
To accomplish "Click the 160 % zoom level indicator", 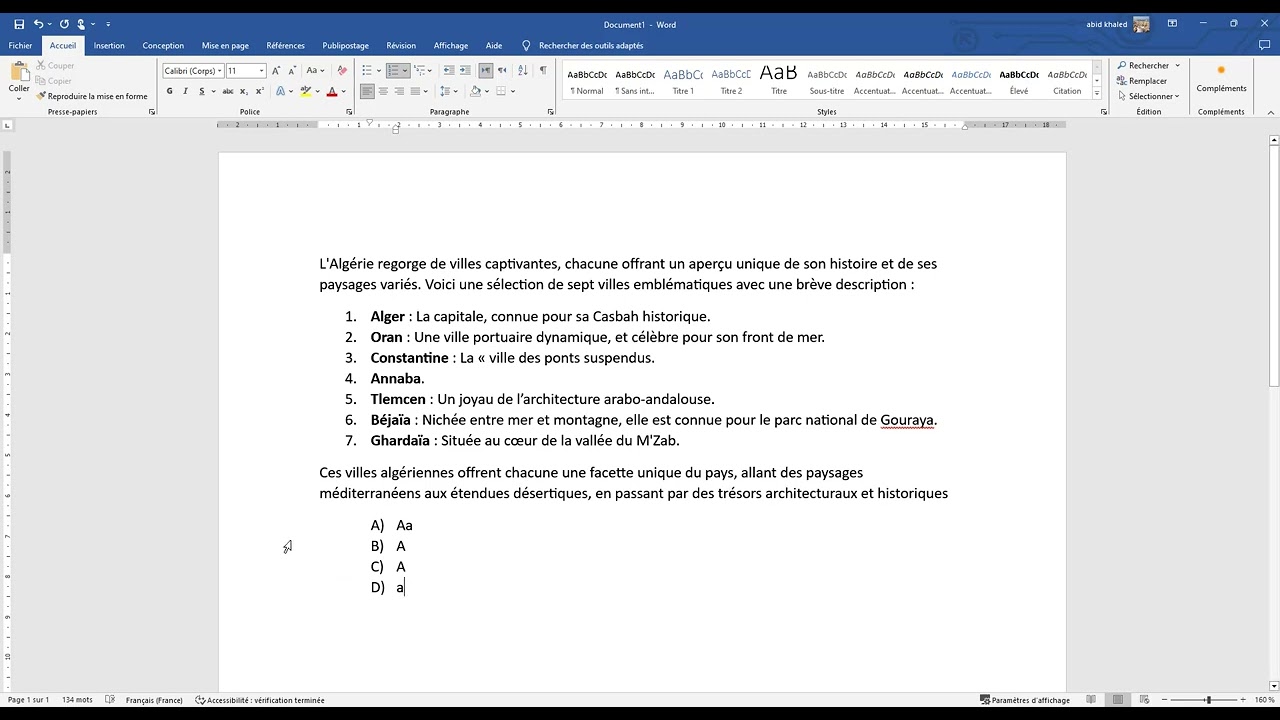I will [x=1264, y=700].
